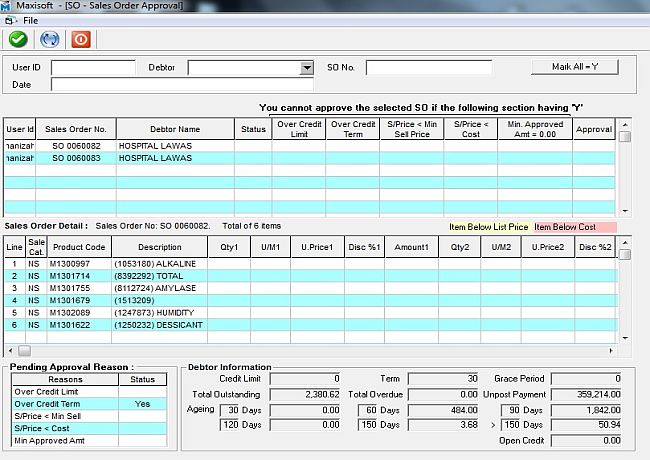
Task: Click the green checkmark approve icon
Action: (18, 39)
